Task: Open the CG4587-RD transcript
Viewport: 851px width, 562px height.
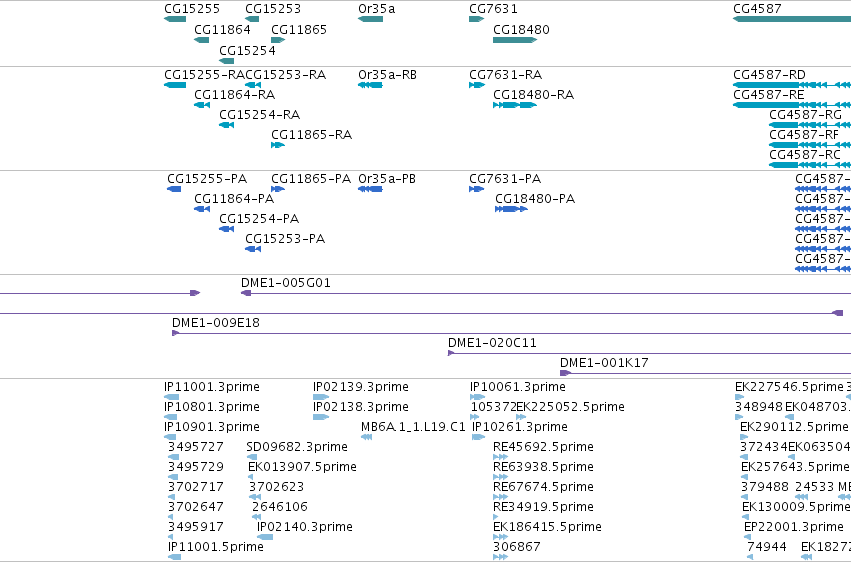Action: 792,85
